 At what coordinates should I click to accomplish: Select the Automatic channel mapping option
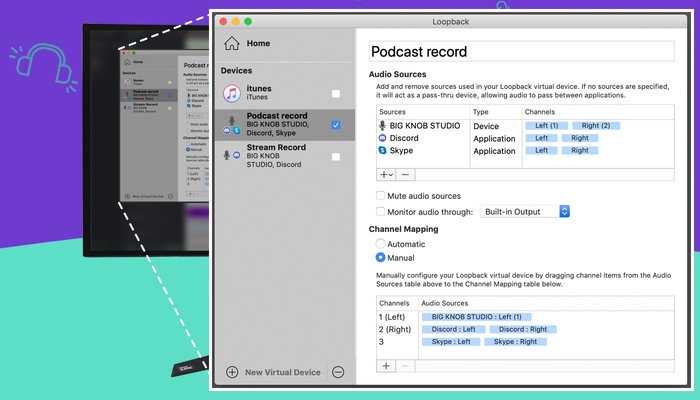point(380,243)
